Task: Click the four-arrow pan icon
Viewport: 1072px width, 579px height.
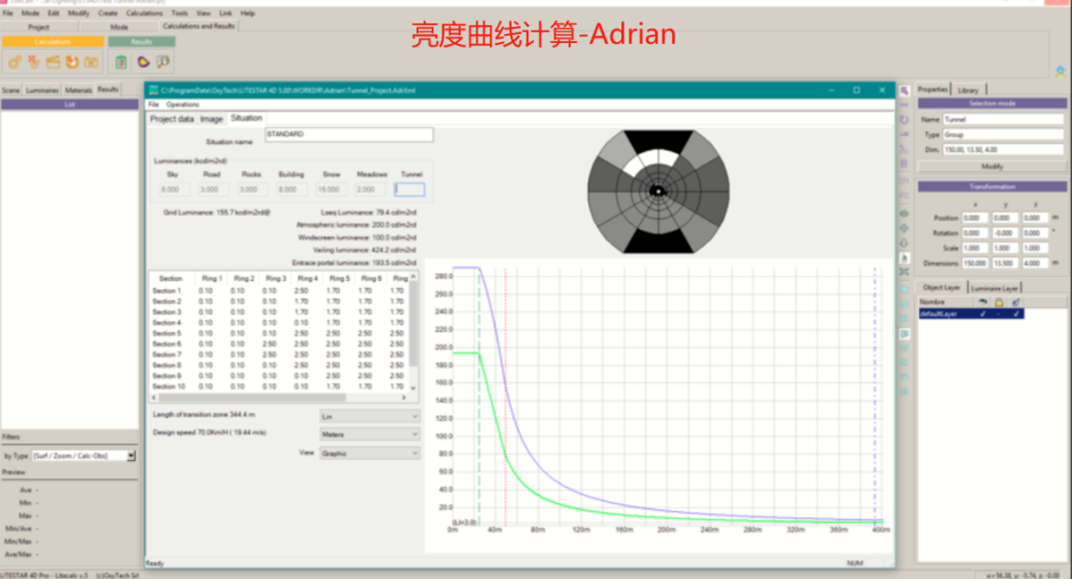Action: pos(904,228)
